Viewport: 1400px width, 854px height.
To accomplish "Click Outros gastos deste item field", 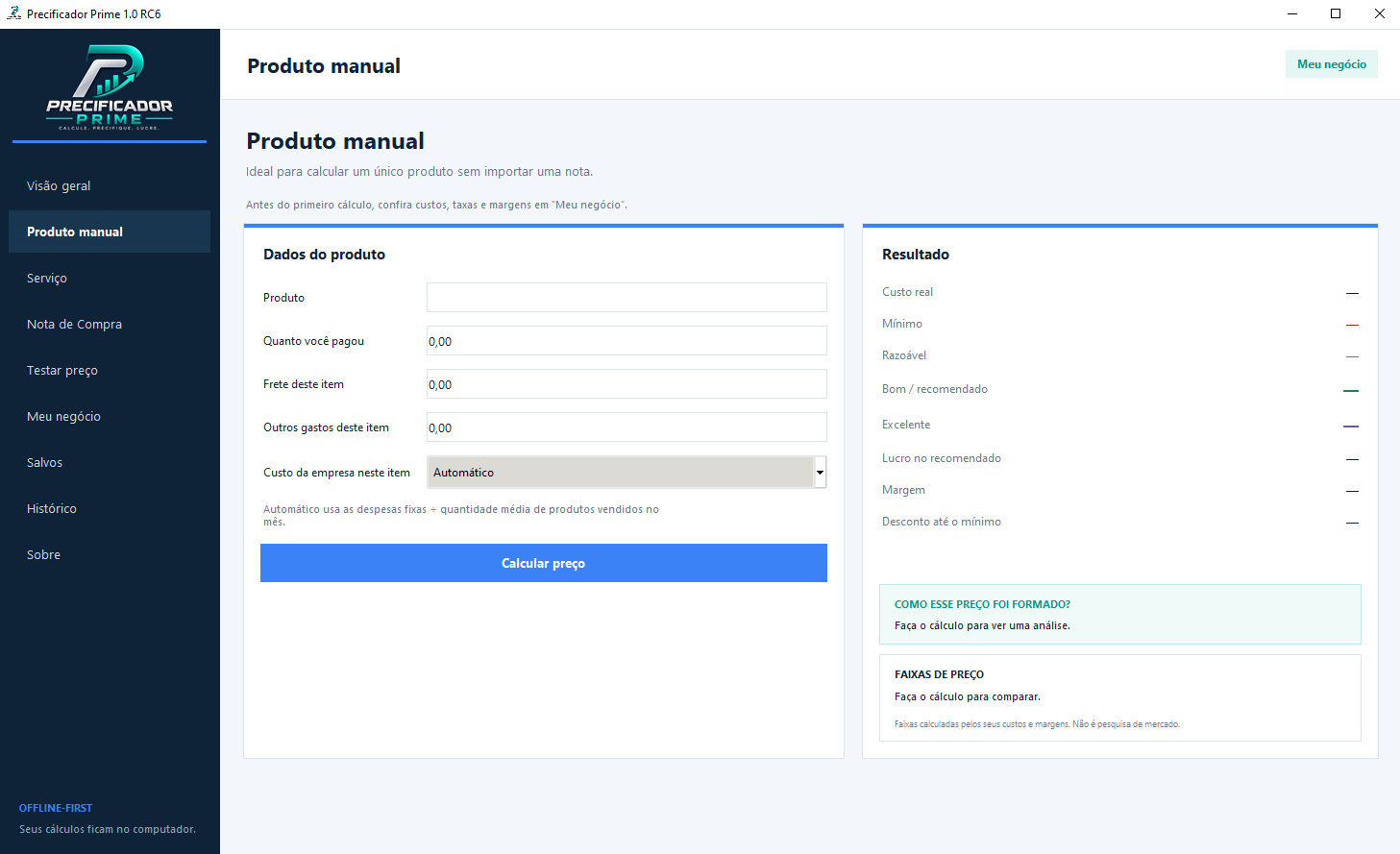I will point(626,427).
